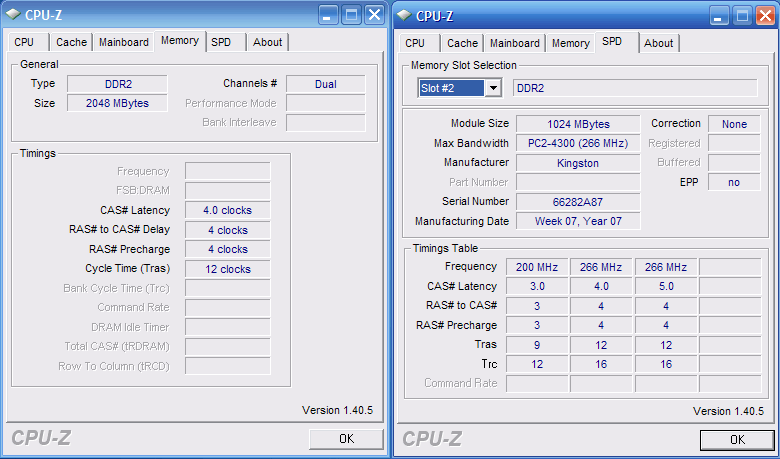Image resolution: width=780 pixels, height=459 pixels.
Task: Open Cache tab in left CPU-Z window
Action: coord(71,42)
